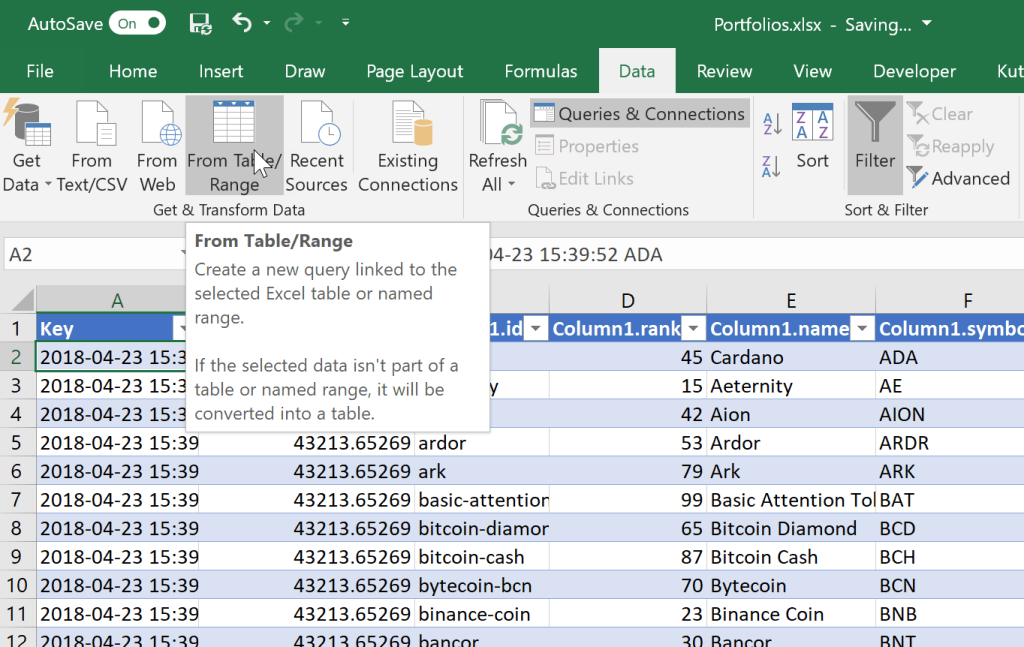
Task: Click the Binance Coin name cell
Action: coord(791,614)
